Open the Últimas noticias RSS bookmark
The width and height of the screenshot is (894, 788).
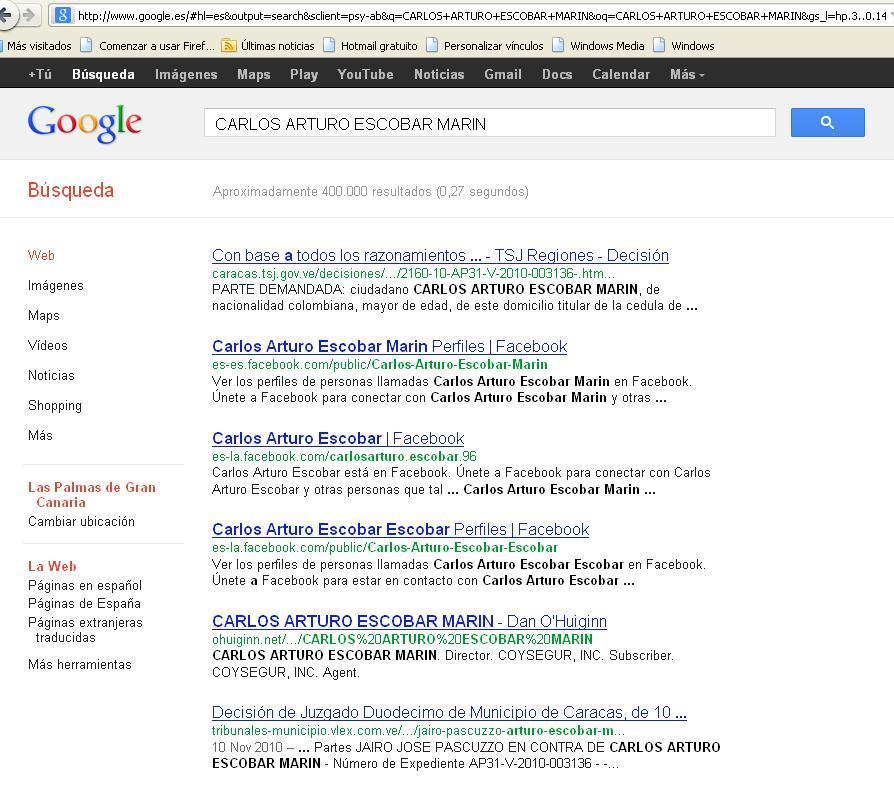pos(268,46)
